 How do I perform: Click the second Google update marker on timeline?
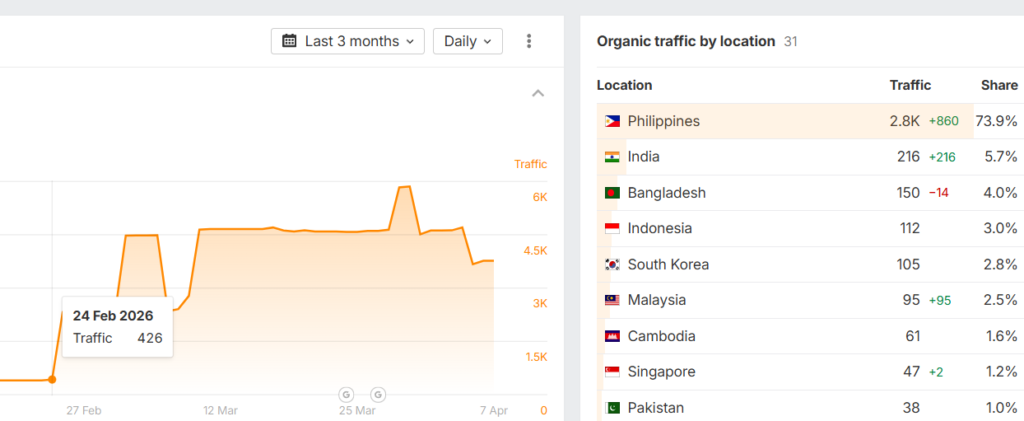[x=378, y=393]
